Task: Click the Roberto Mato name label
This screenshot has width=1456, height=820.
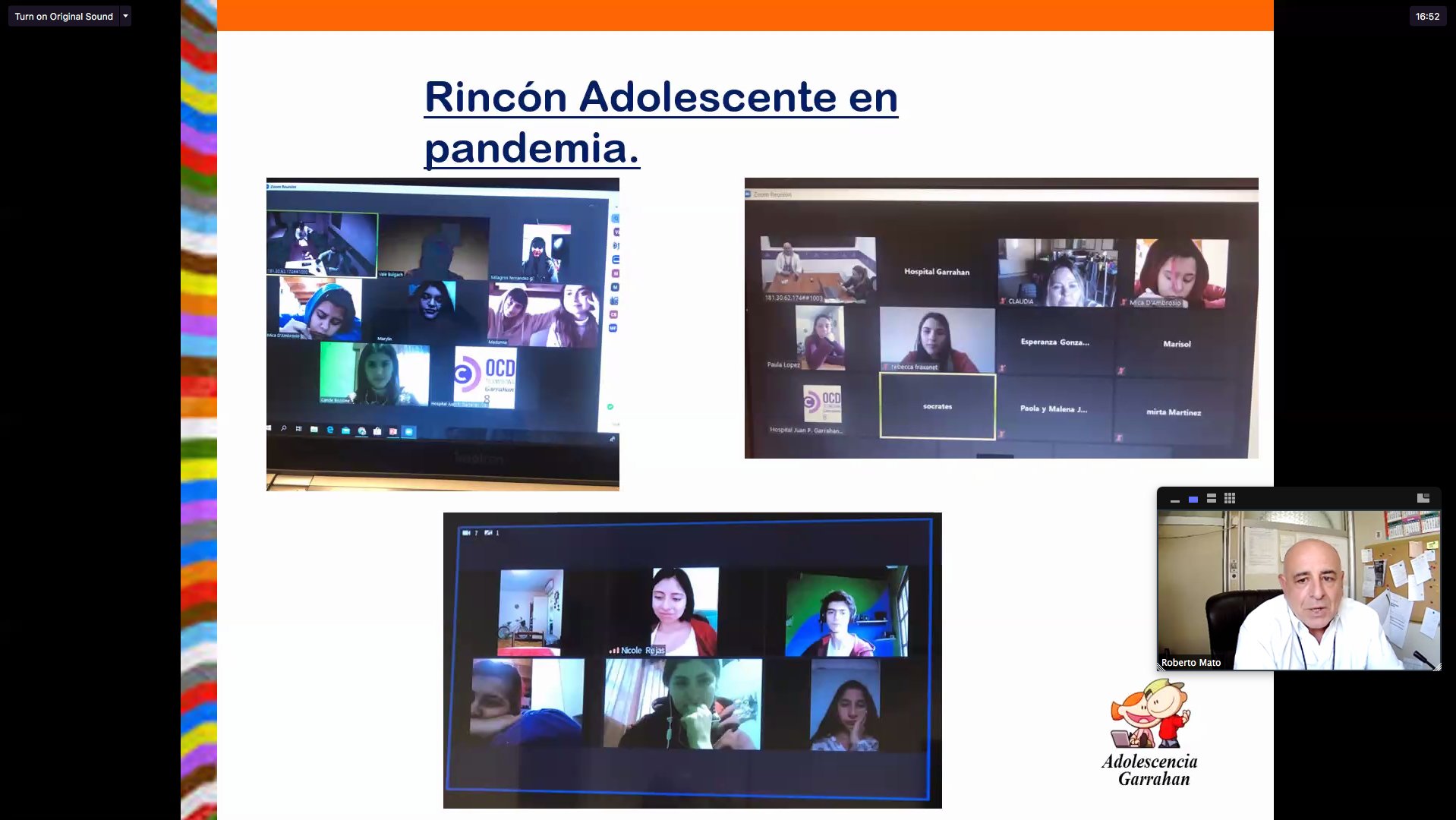Action: click(x=1190, y=662)
